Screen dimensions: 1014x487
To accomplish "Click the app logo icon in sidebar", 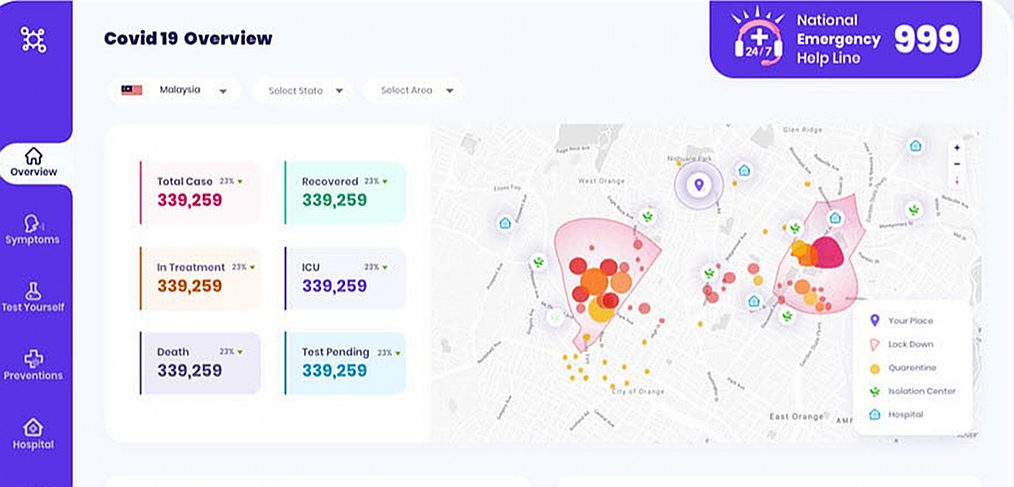I will [34, 39].
